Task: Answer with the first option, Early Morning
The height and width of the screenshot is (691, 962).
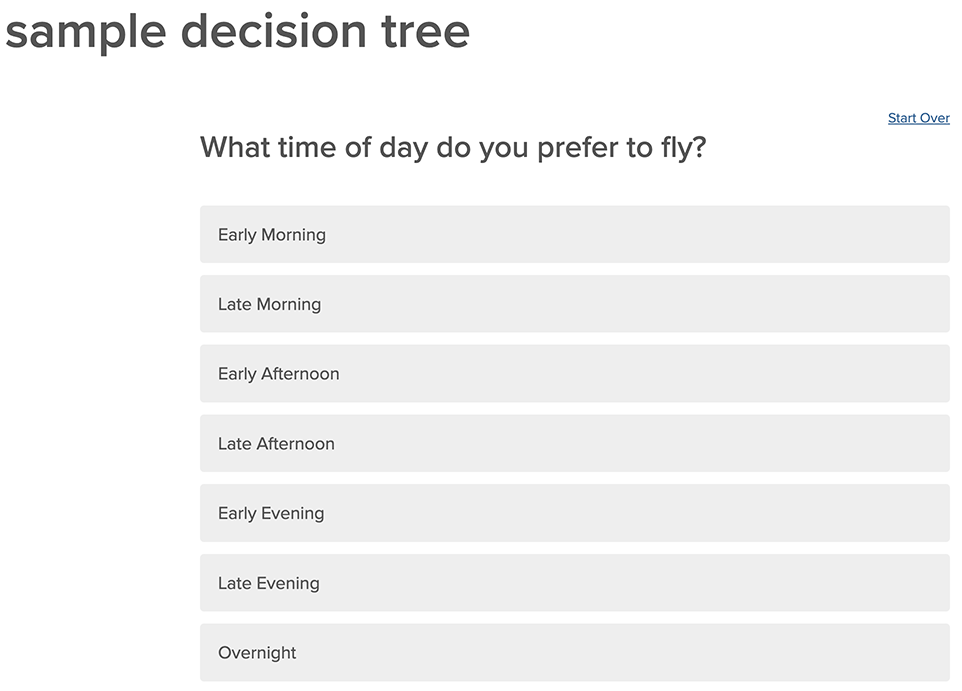Action: pos(575,234)
